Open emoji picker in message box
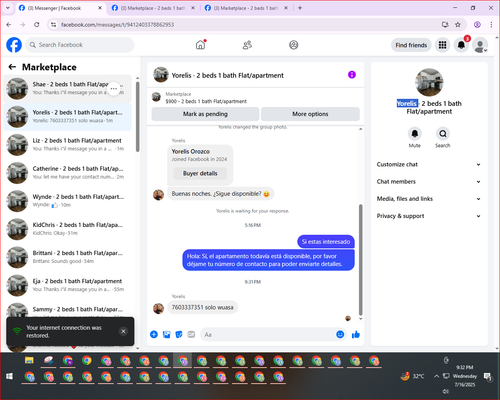Image resolution: width=500 pixels, height=400 pixels. tap(340, 334)
